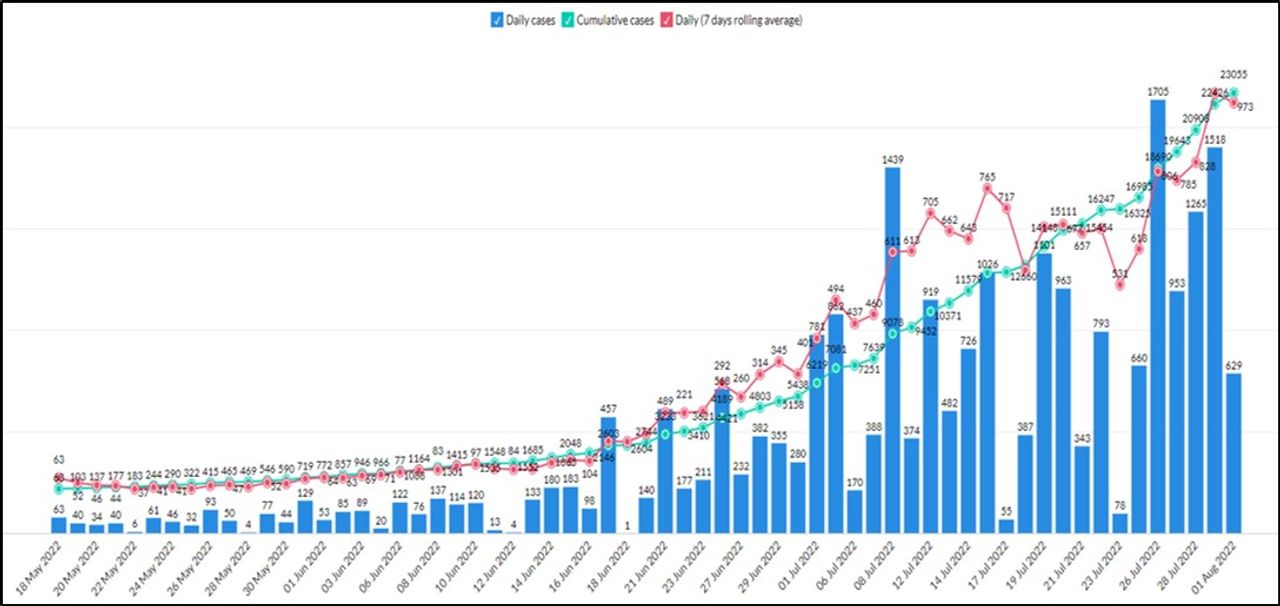Click the rolling average point labeled 531
This screenshot has width=1280, height=606.
[1120, 285]
